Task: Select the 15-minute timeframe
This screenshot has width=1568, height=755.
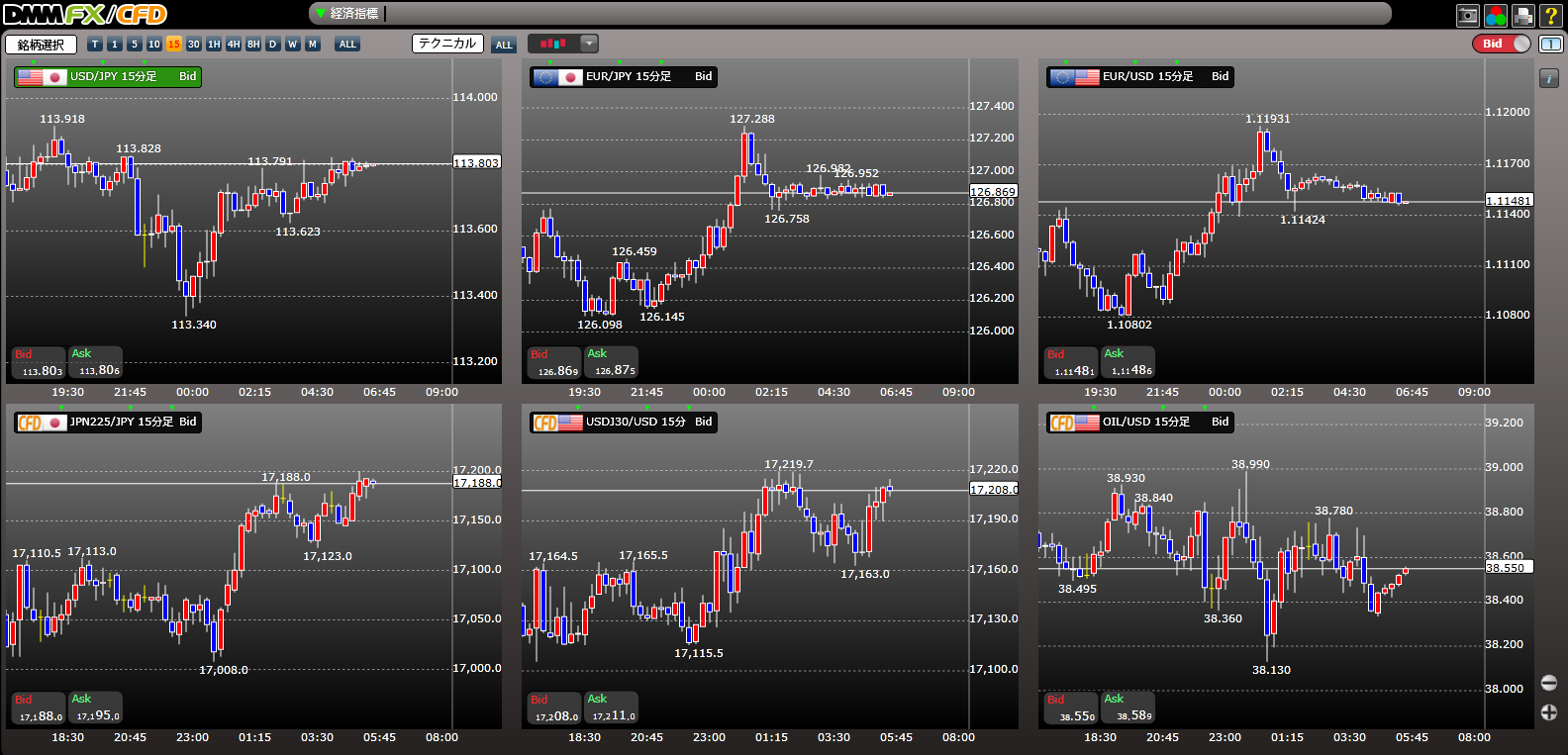Action: [x=174, y=45]
